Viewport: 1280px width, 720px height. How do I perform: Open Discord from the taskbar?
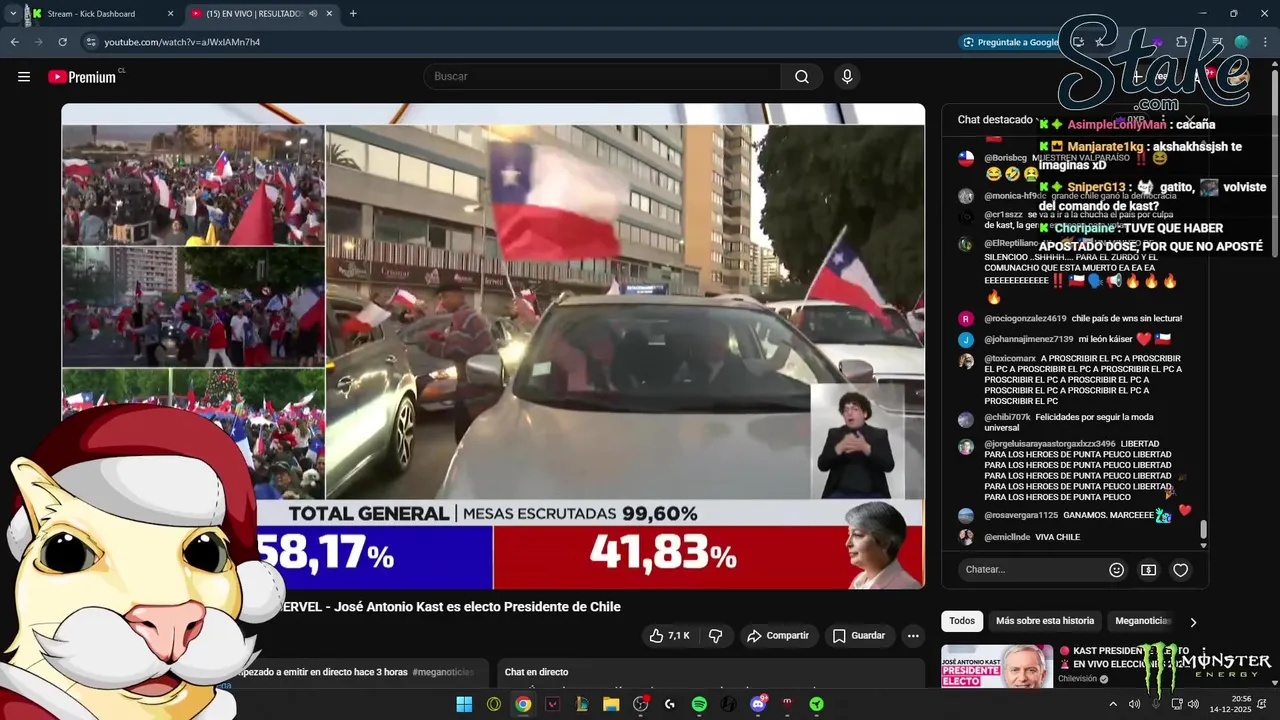point(758,705)
